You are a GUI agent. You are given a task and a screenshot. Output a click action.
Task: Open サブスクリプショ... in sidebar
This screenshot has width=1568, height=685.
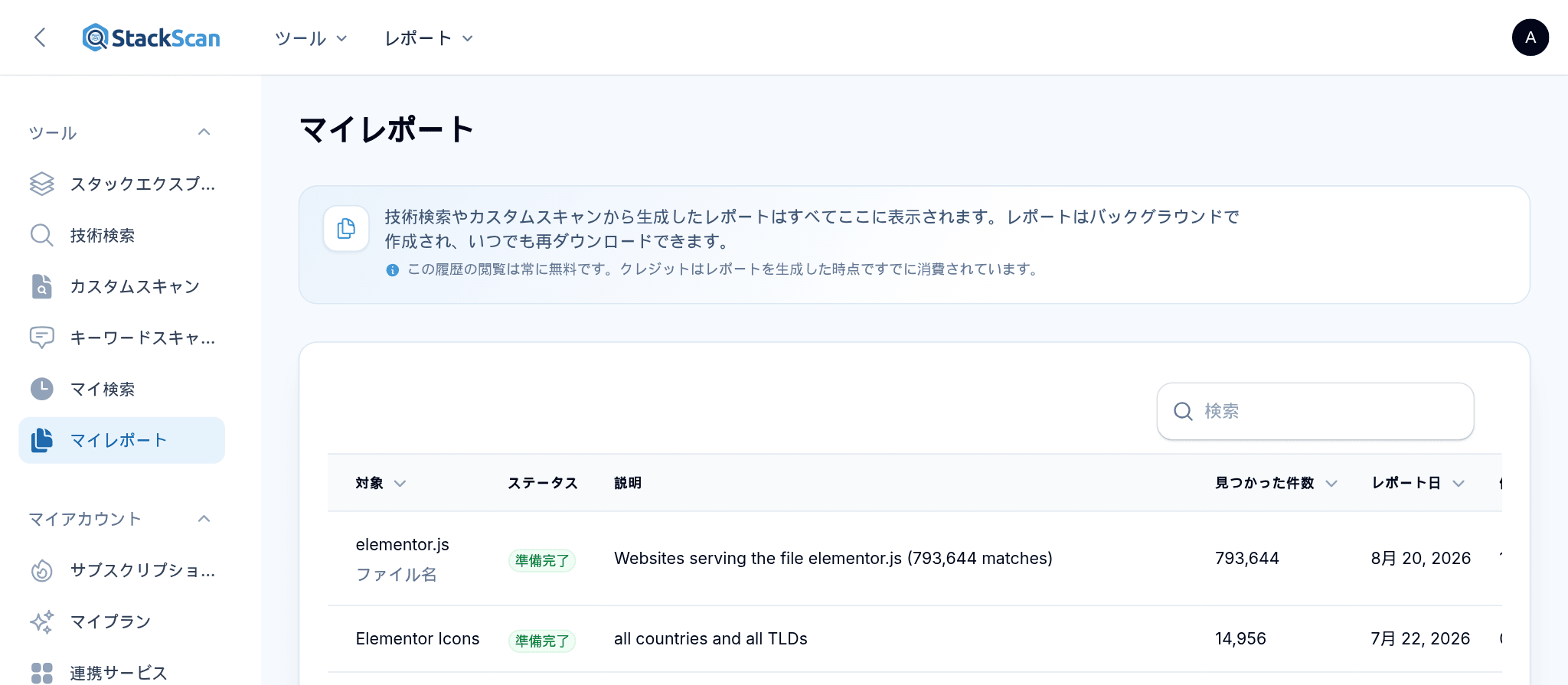tap(122, 570)
